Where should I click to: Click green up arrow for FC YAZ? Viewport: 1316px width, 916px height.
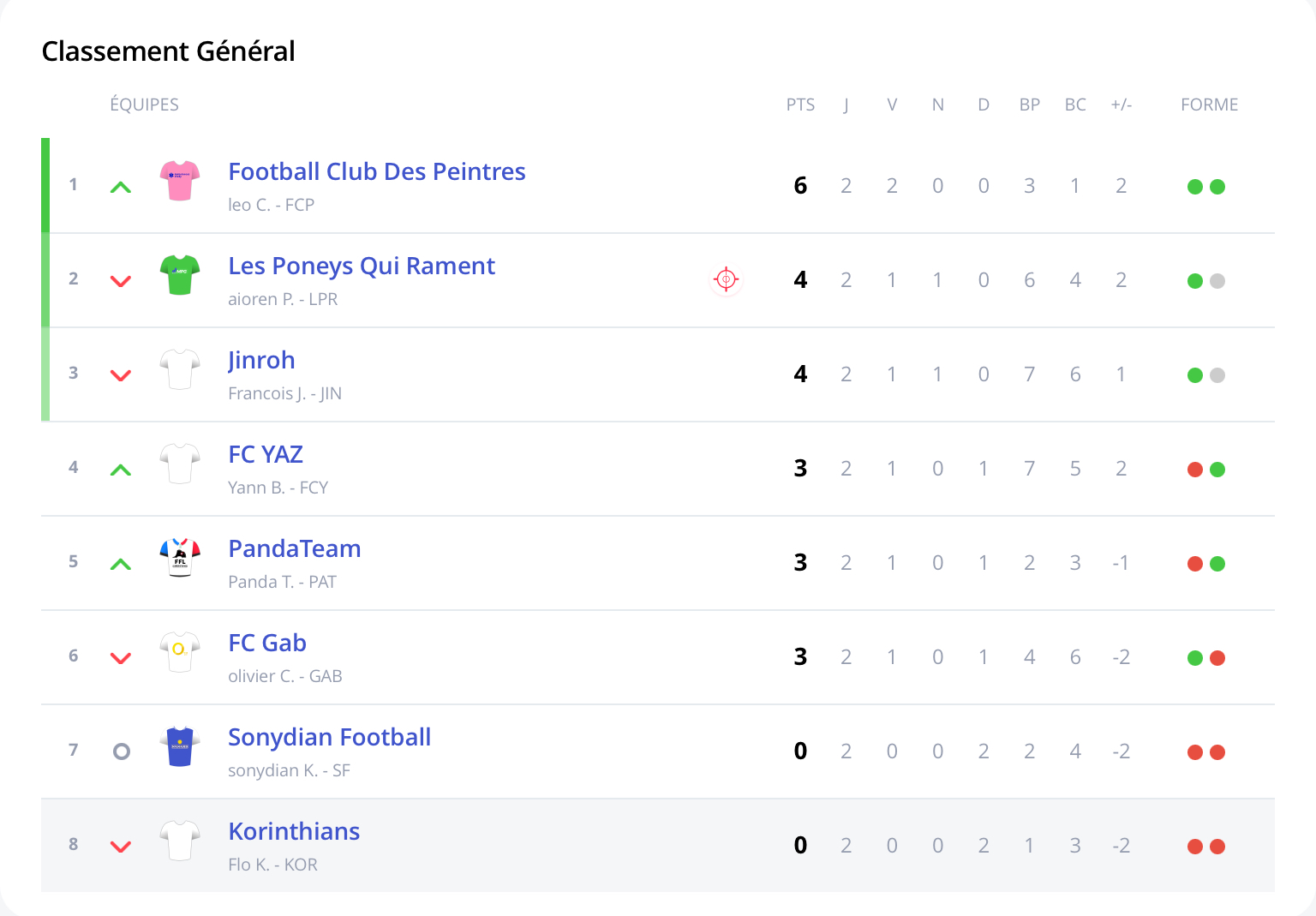[x=121, y=470]
